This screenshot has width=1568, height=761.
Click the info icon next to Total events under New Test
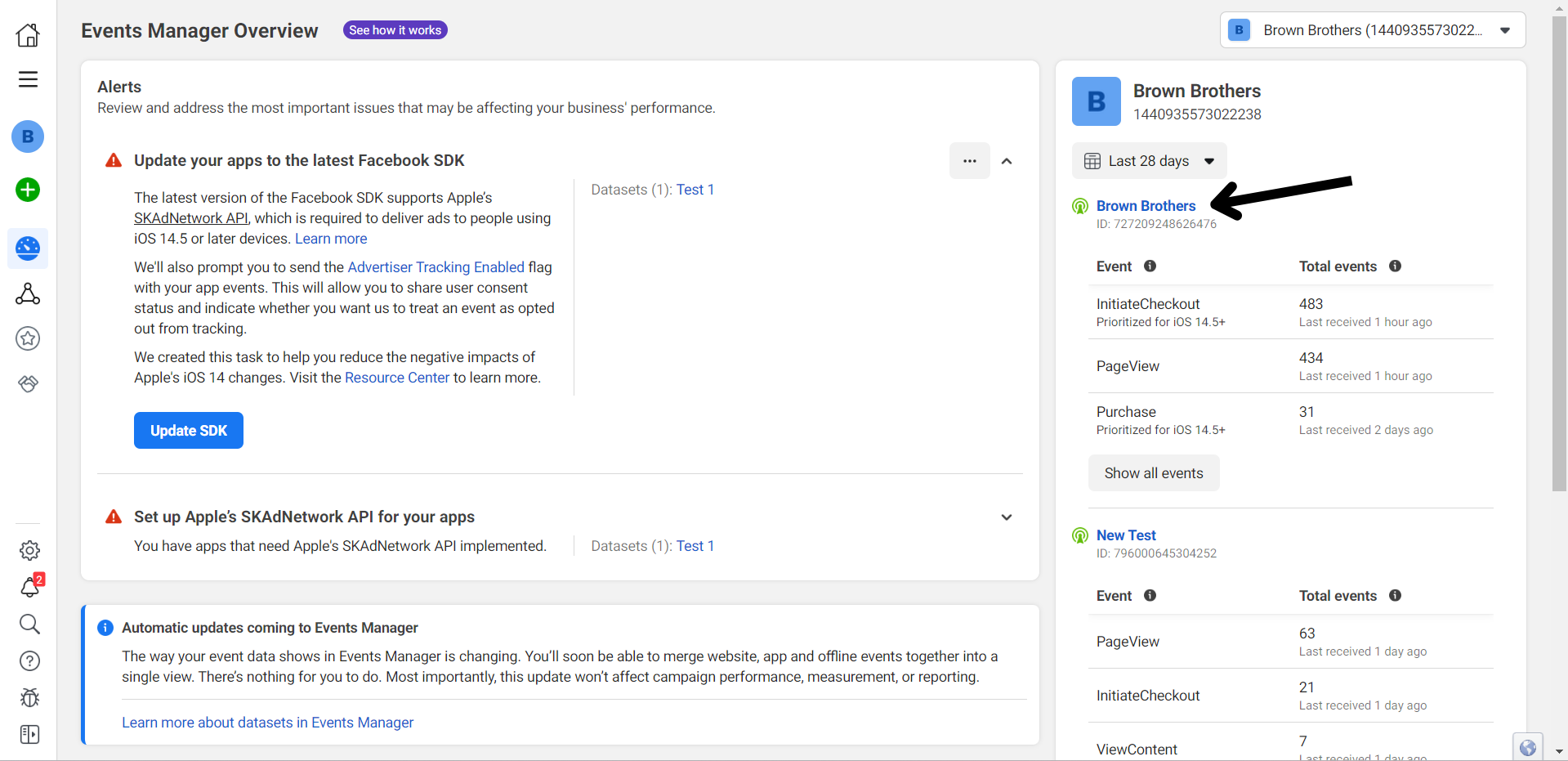[x=1395, y=595]
